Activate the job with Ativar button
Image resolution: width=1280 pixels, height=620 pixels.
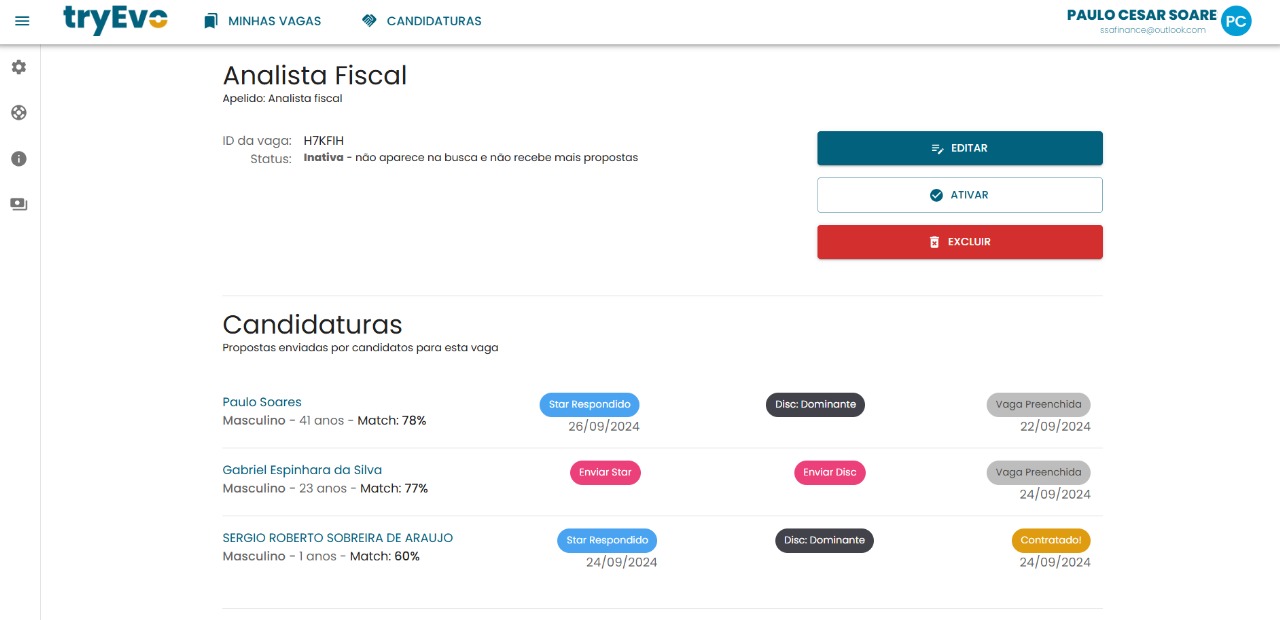[x=959, y=195]
